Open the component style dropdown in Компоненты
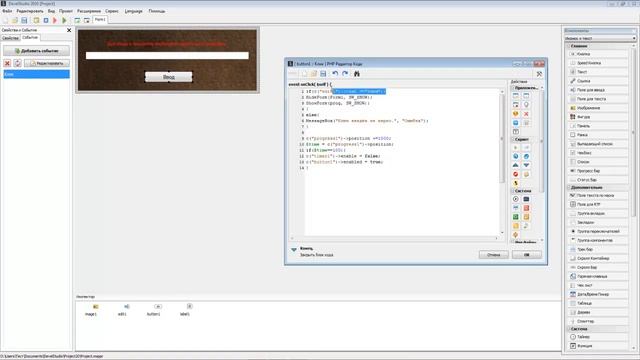The width and height of the screenshot is (640, 360). tap(634, 38)
